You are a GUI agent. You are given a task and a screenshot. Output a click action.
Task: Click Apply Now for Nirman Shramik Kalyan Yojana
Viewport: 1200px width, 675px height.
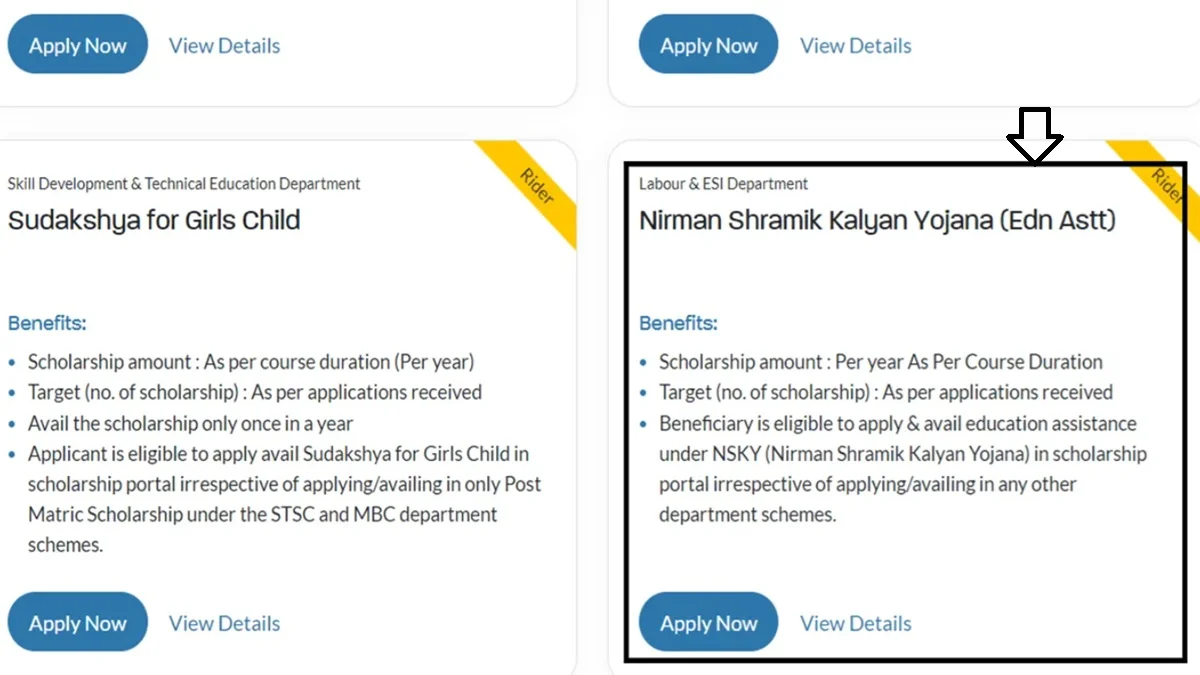708,621
